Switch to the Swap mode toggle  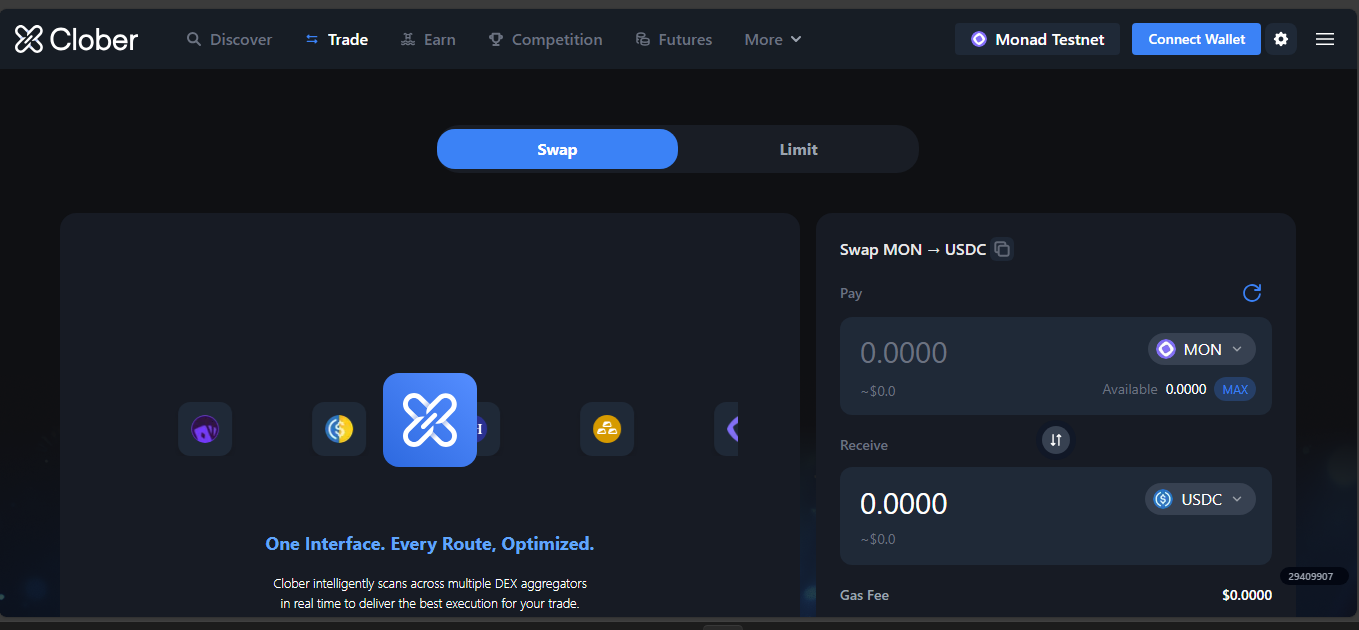pos(557,149)
